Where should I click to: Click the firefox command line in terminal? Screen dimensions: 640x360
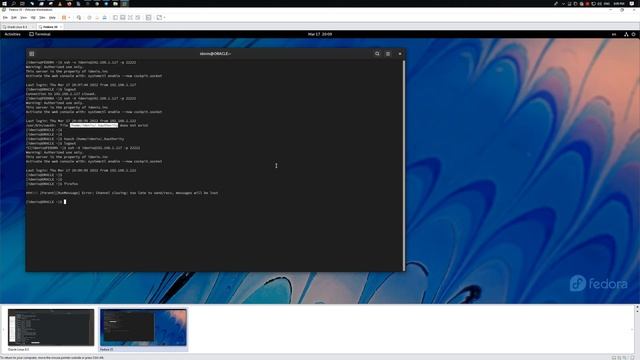[52, 184]
